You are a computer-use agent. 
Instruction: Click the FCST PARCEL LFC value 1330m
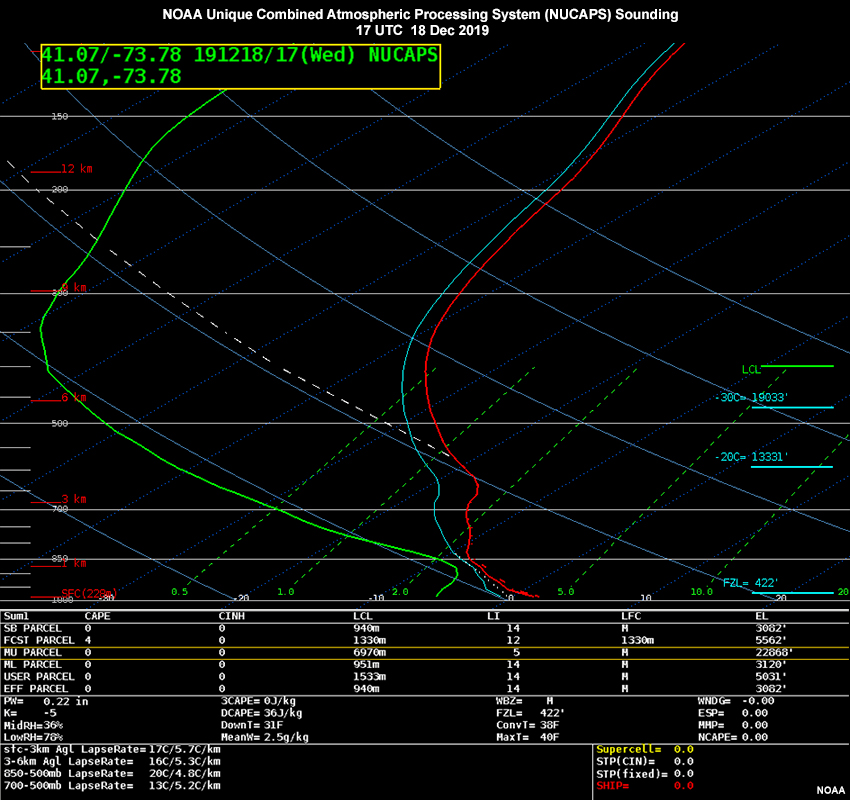coord(638,640)
